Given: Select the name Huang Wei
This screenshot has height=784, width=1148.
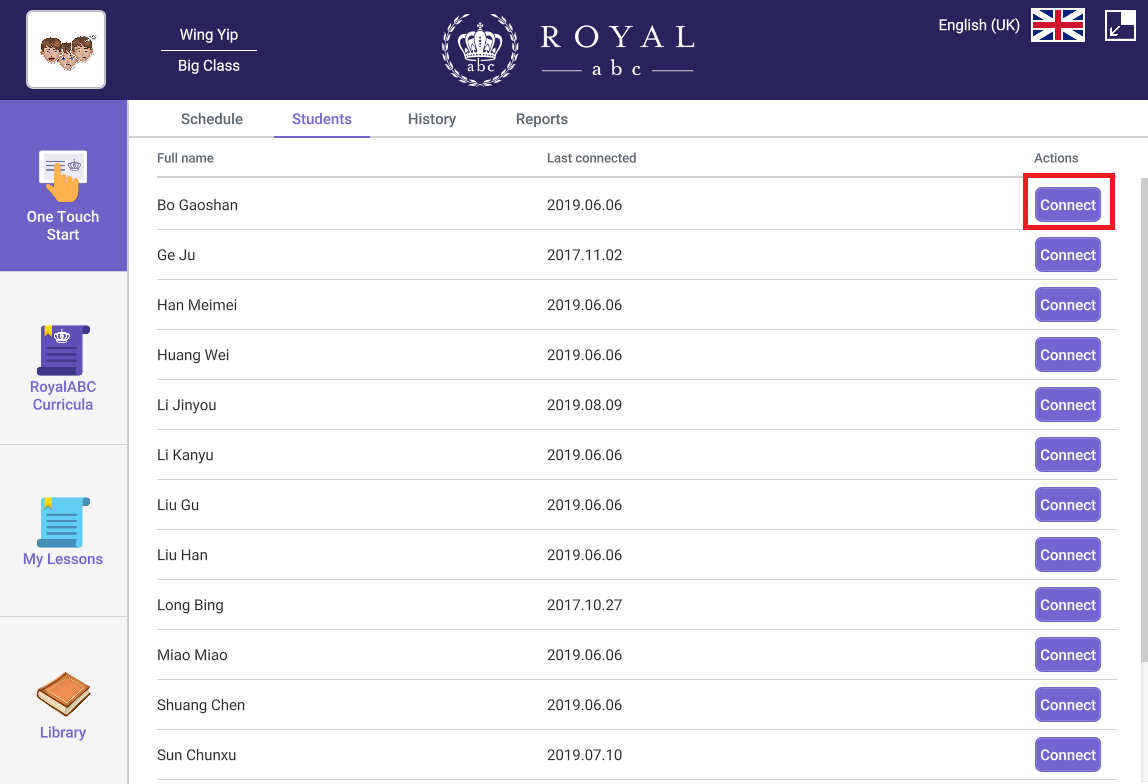Looking at the screenshot, I should 193,355.
